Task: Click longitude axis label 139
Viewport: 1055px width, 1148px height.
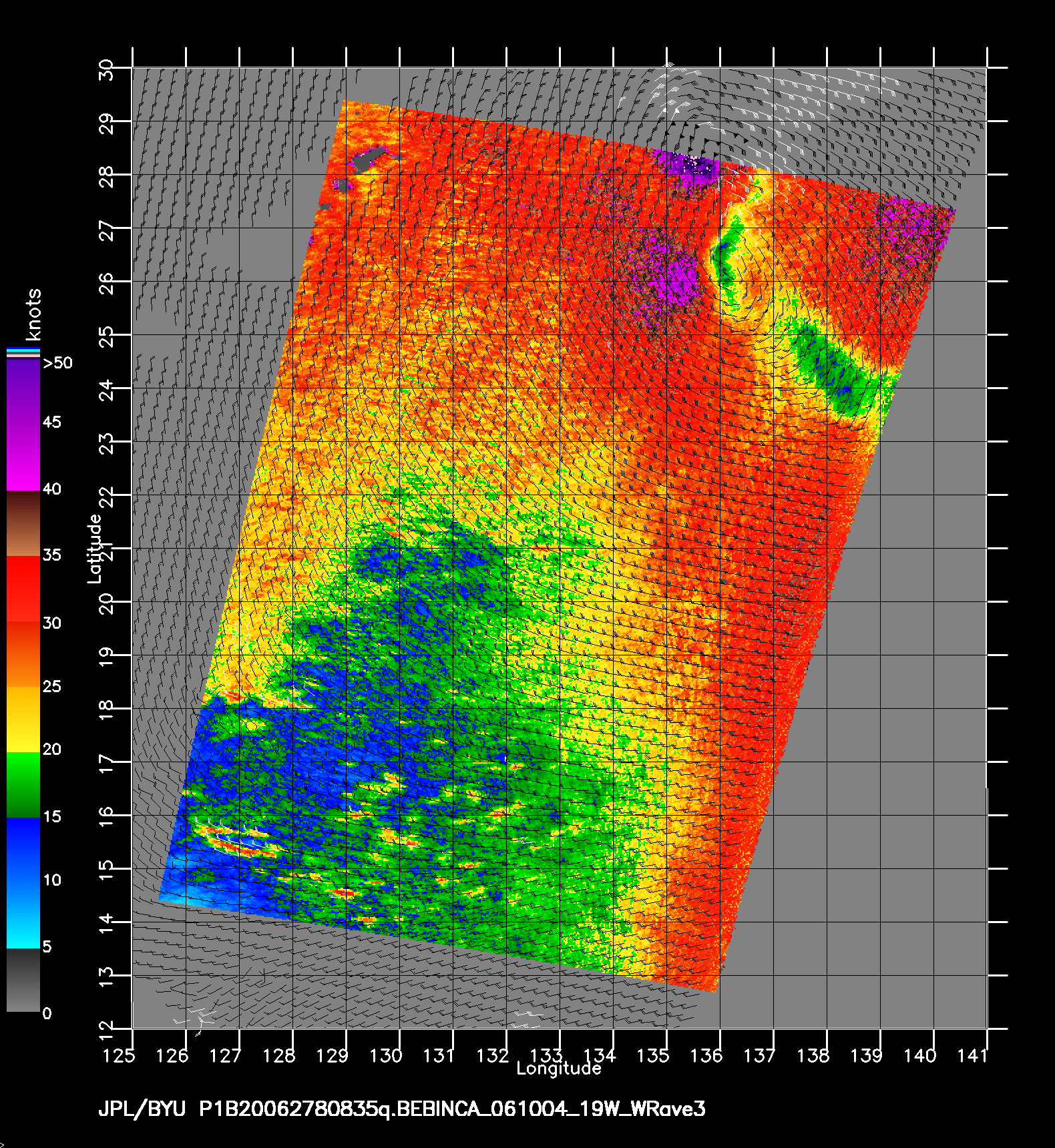Action: click(867, 1056)
